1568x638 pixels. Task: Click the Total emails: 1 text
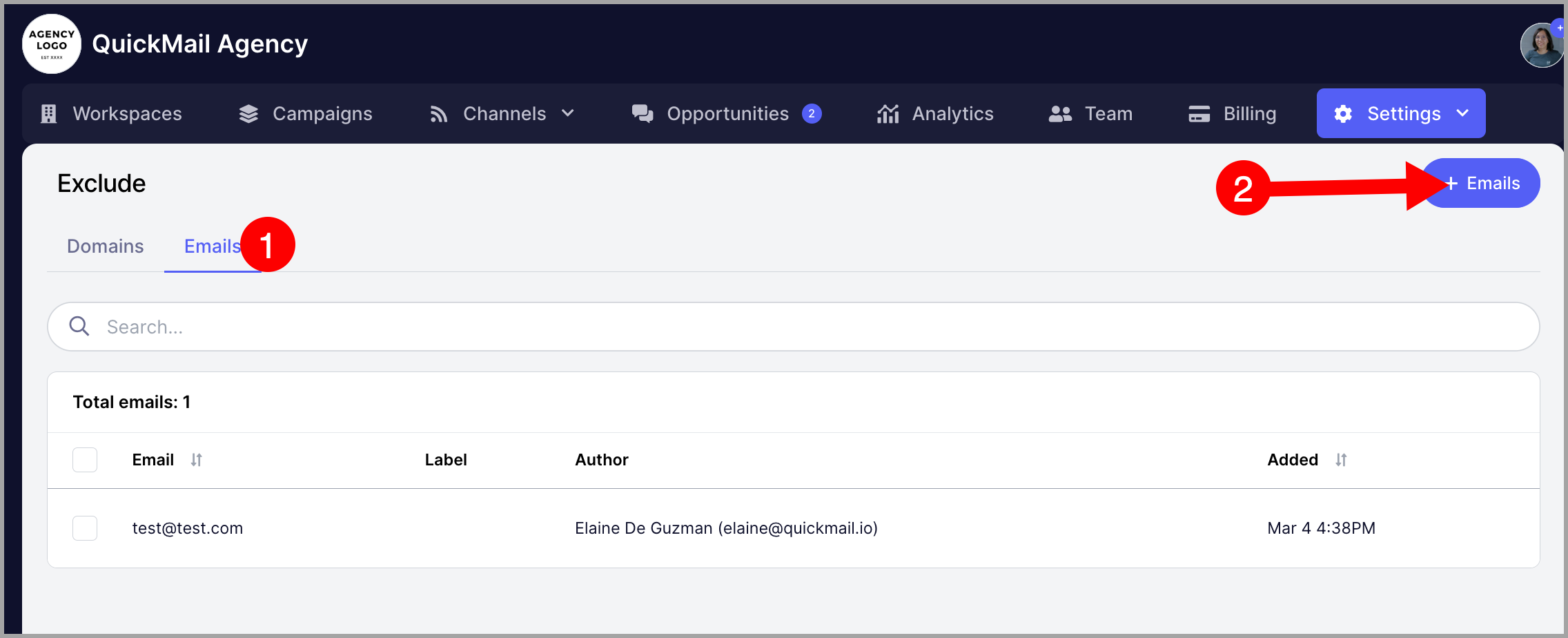[x=132, y=402]
